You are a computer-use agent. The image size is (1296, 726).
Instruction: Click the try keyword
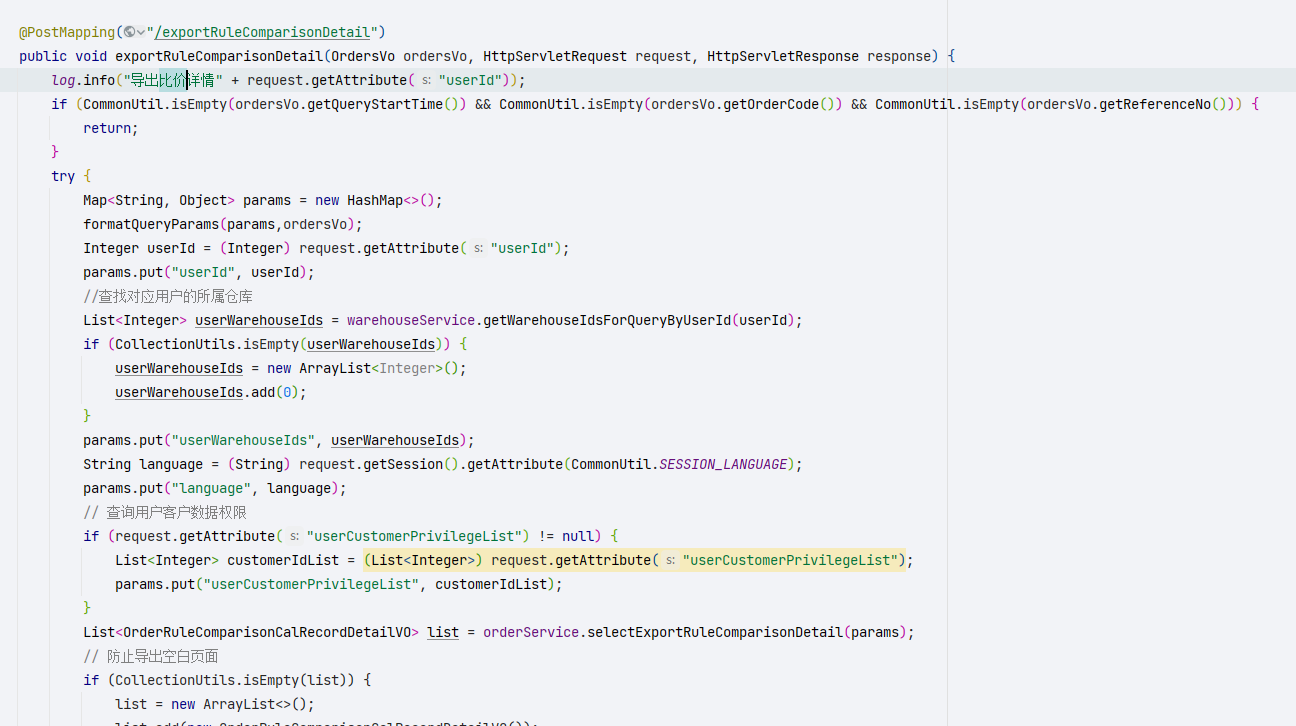[x=63, y=176]
